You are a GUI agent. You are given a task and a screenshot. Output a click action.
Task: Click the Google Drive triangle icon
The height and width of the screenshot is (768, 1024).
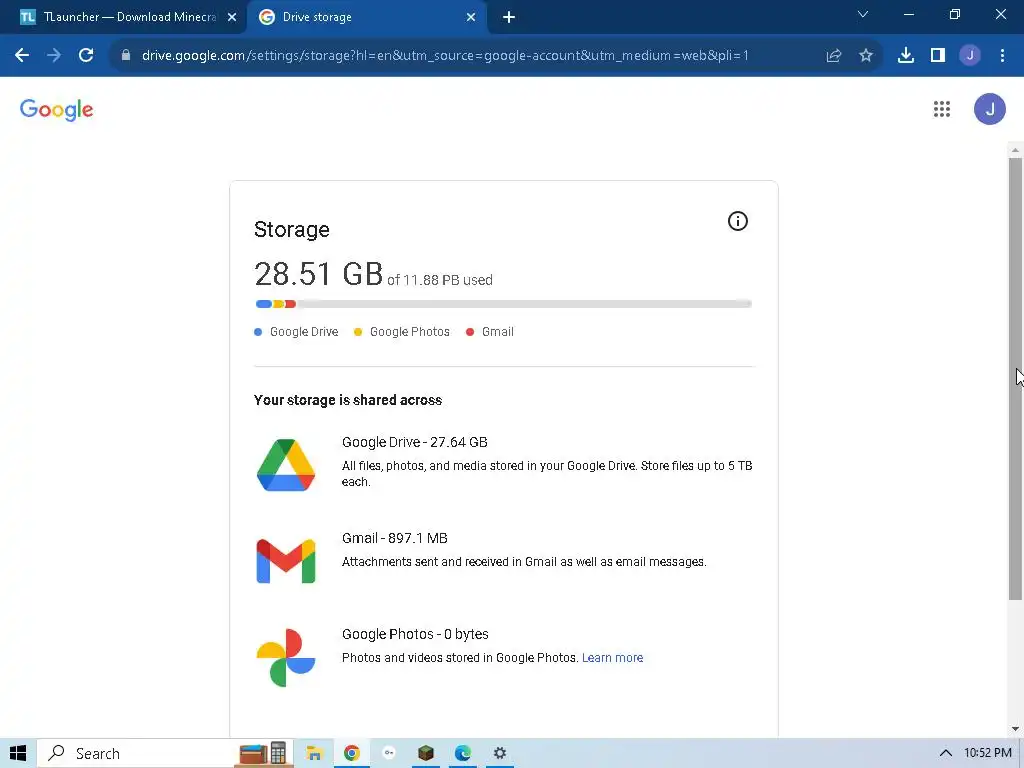pos(286,465)
